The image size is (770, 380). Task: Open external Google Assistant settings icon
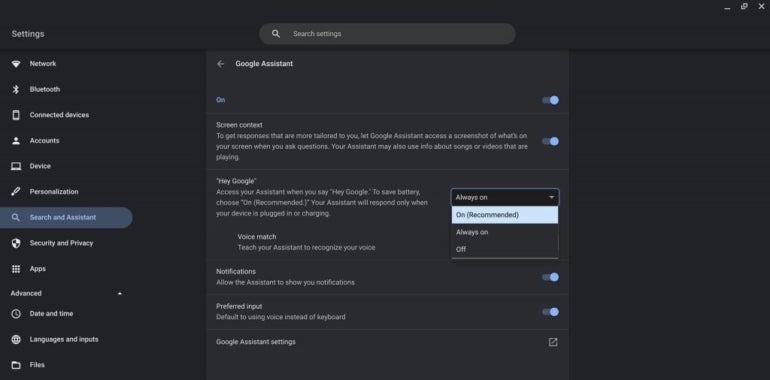click(x=553, y=342)
